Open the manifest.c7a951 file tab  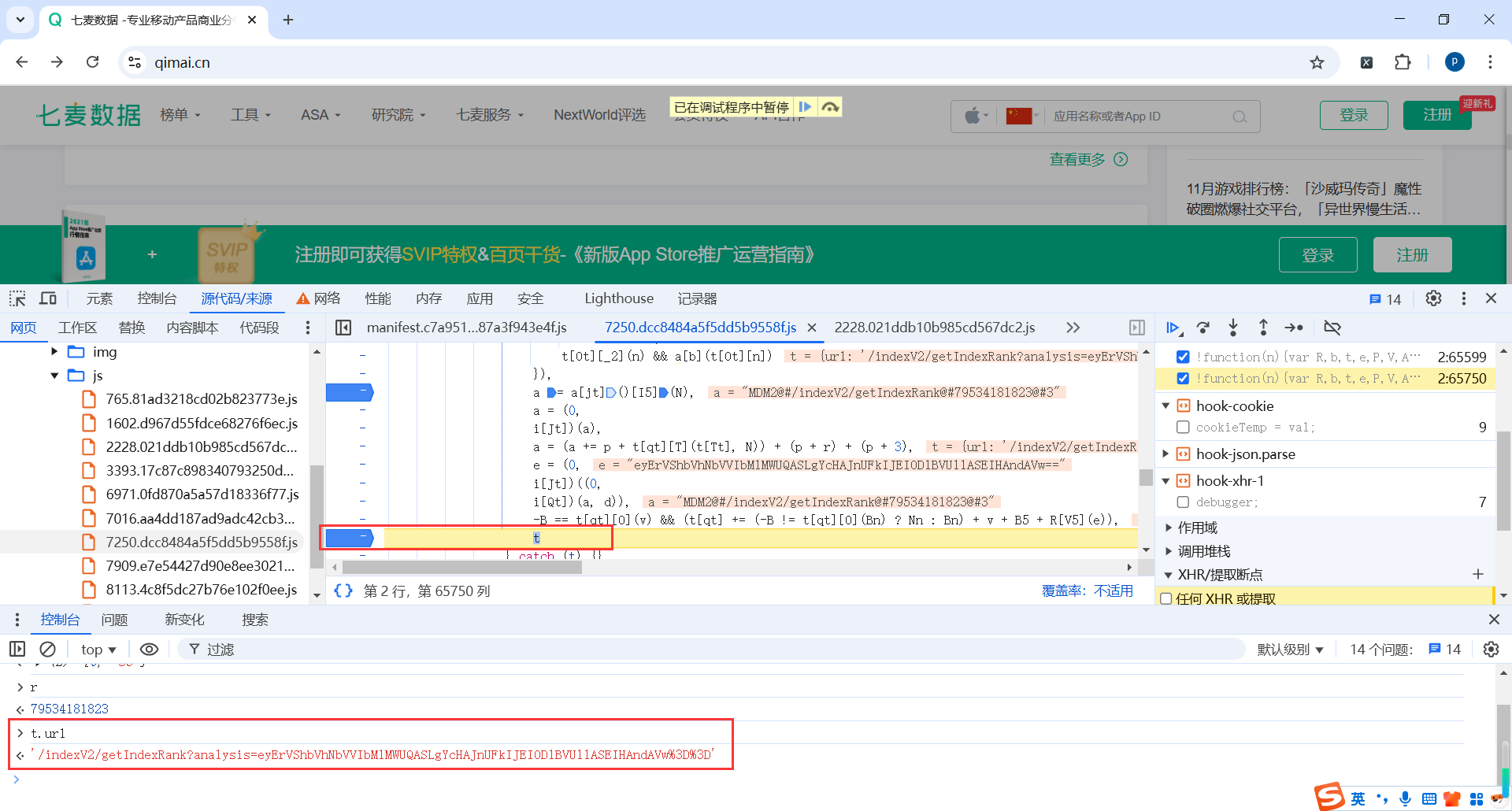tap(466, 328)
